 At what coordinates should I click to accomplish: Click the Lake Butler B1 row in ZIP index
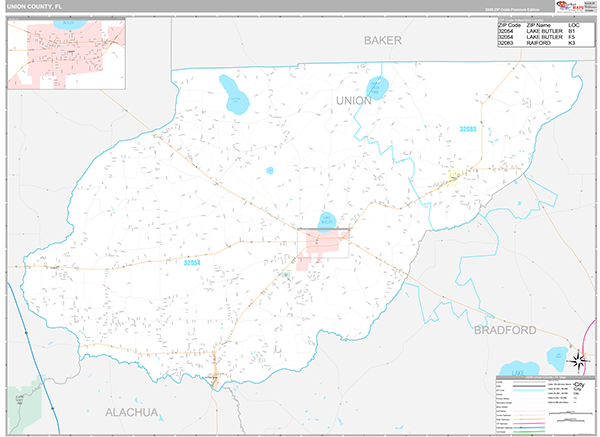pos(539,30)
